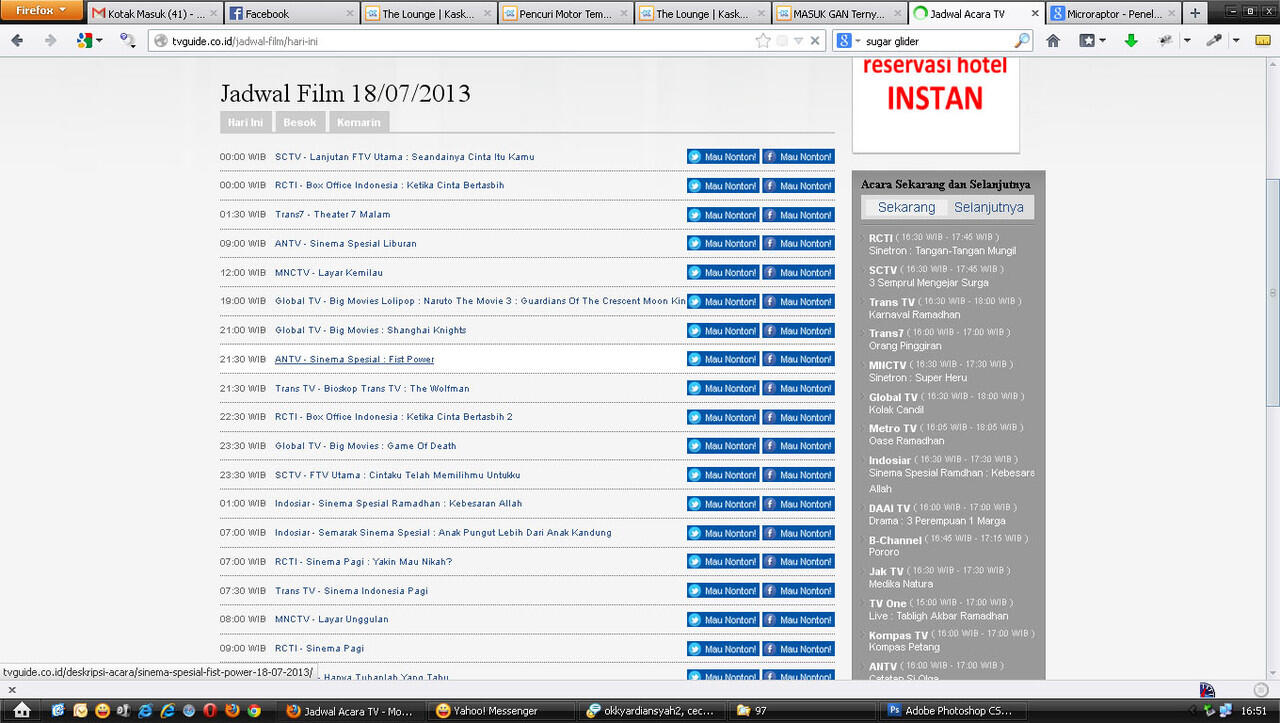
Task: Open B-Channel 'Pororo' in sidebar
Action: point(884,552)
